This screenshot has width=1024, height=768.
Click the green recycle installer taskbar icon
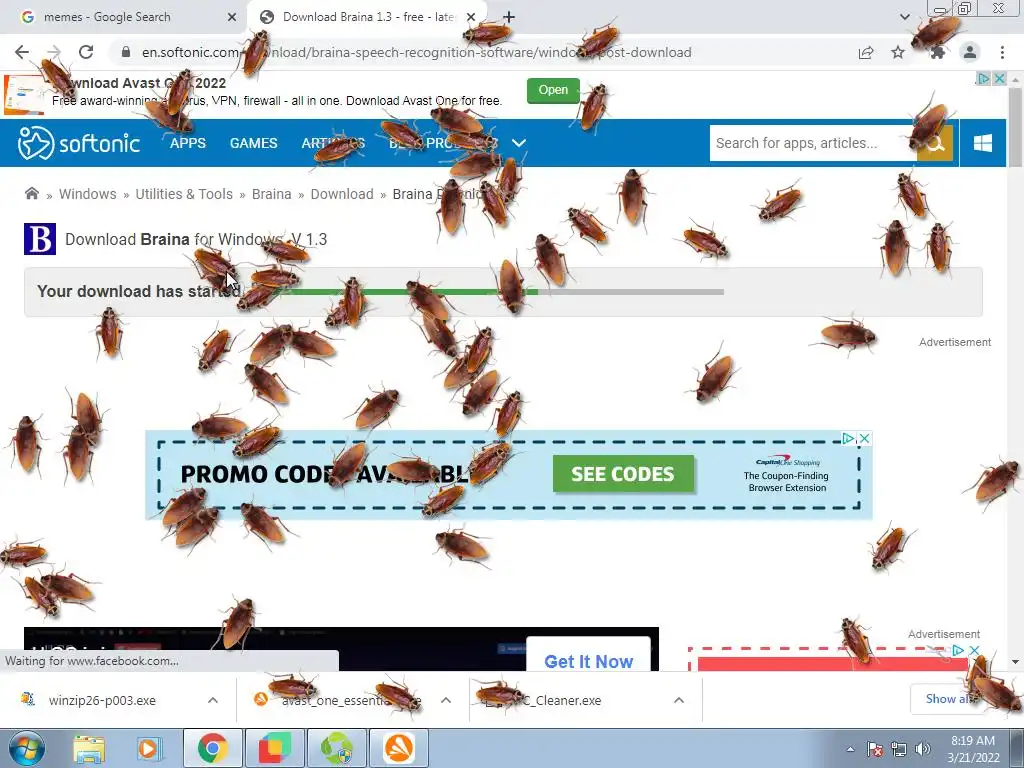click(337, 748)
